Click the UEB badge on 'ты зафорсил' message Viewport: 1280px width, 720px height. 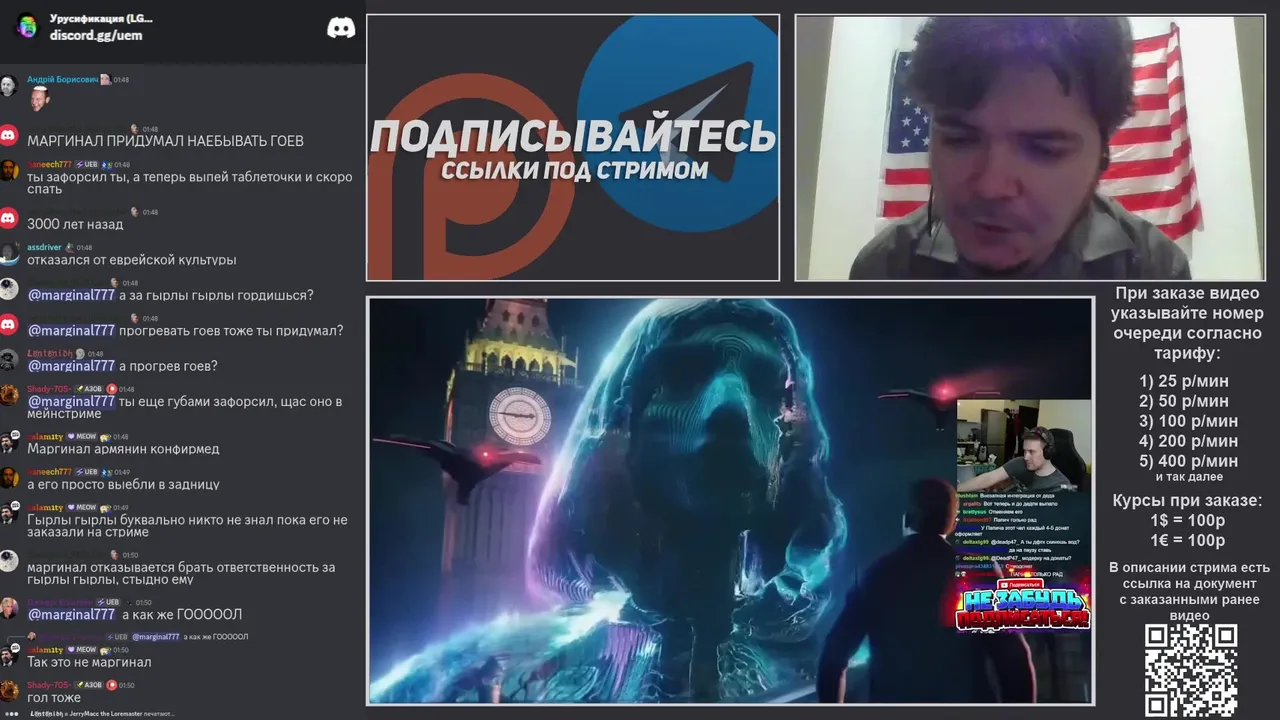tap(86, 165)
